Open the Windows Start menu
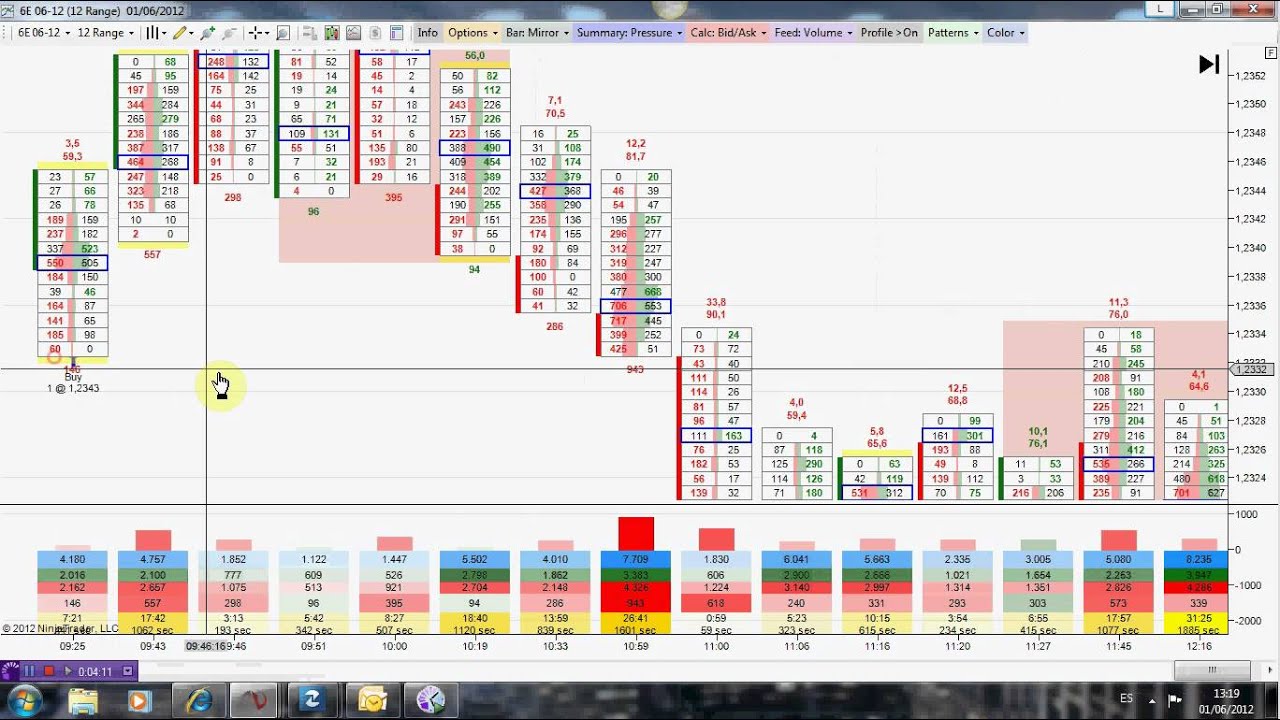1280x720 pixels. (24, 700)
